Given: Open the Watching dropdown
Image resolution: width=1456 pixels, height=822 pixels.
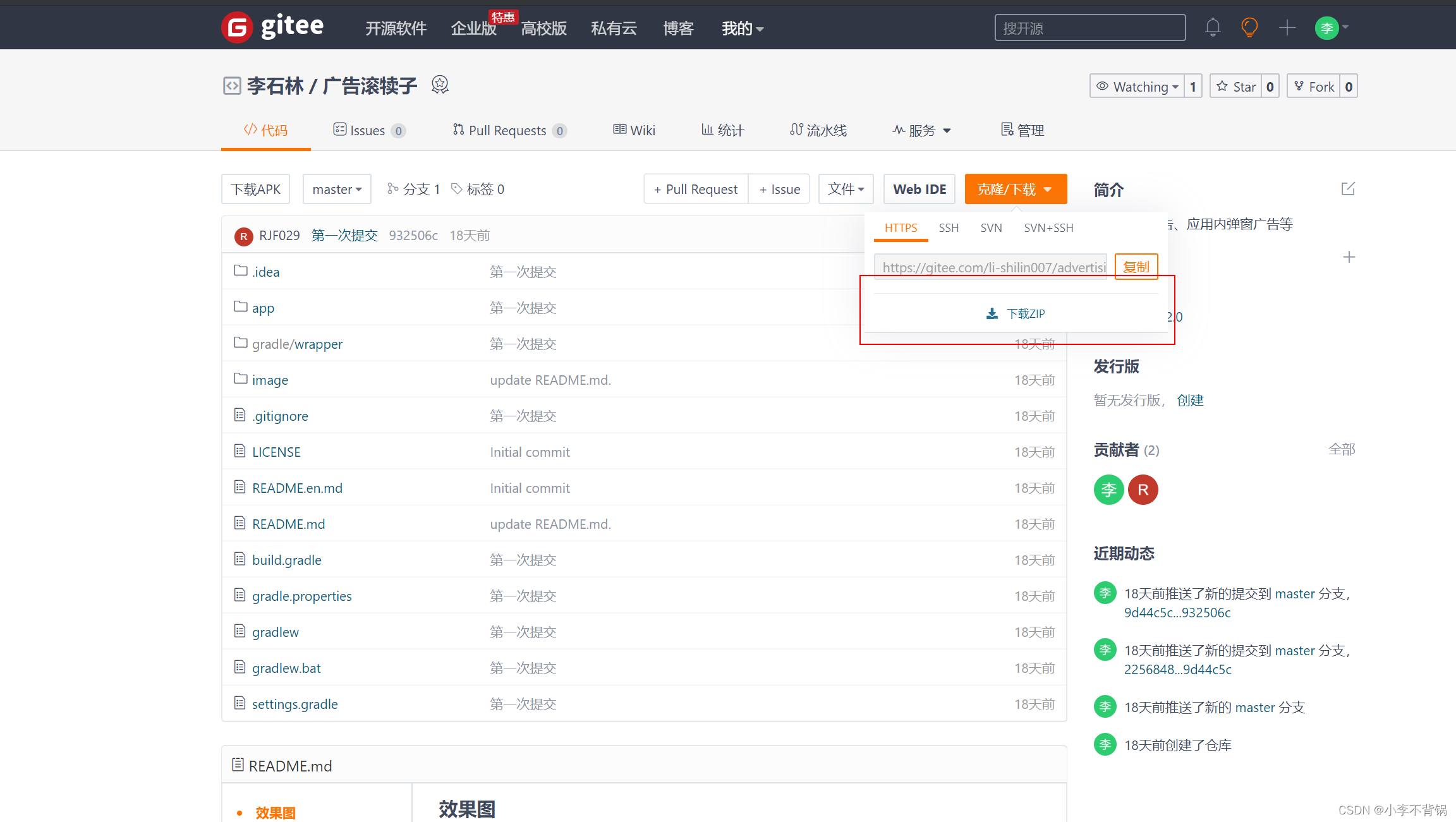Looking at the screenshot, I should (1137, 87).
